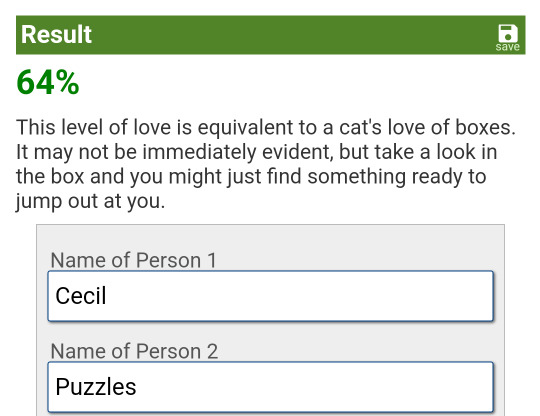This screenshot has height=416, width=540.
Task: Focus the Name of Person 2 input box
Action: (271, 387)
